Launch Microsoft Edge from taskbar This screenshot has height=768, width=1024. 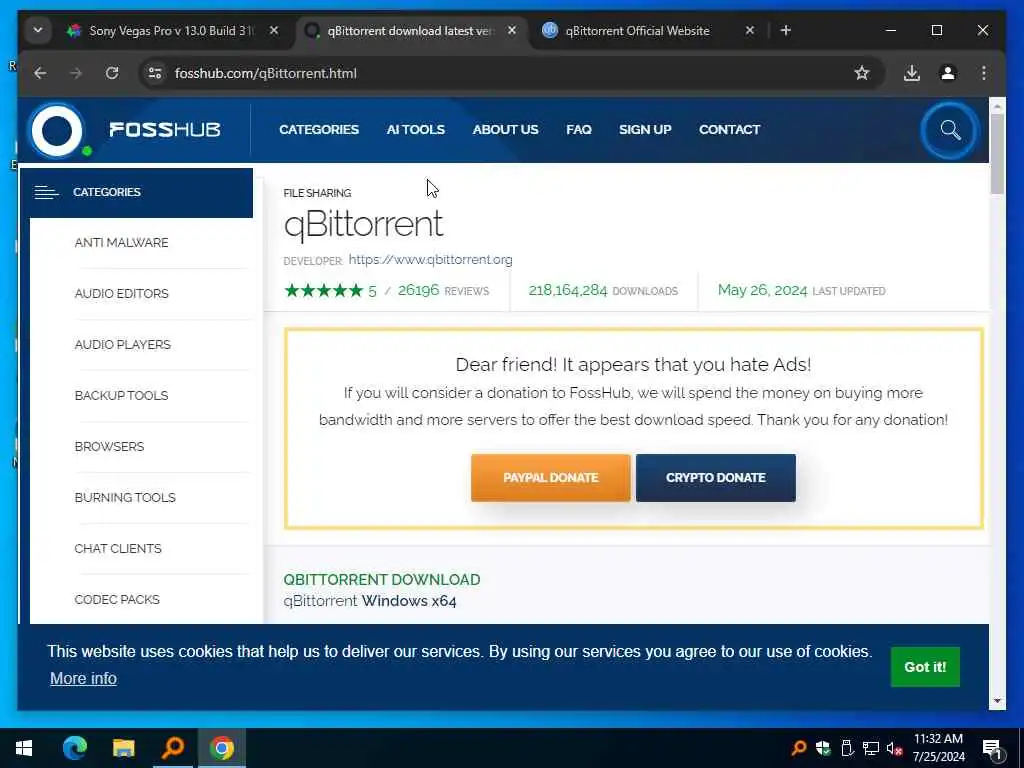(74, 748)
